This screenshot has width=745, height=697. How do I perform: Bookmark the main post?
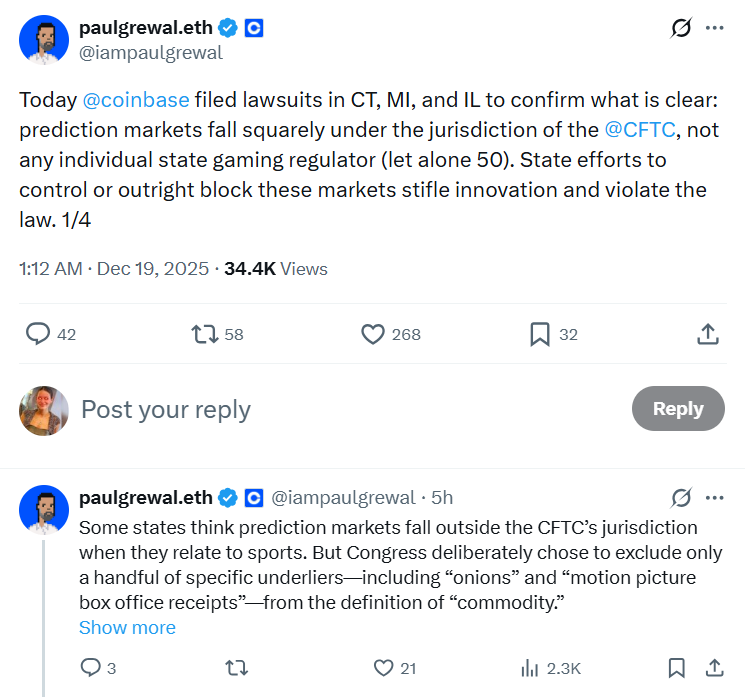point(540,334)
